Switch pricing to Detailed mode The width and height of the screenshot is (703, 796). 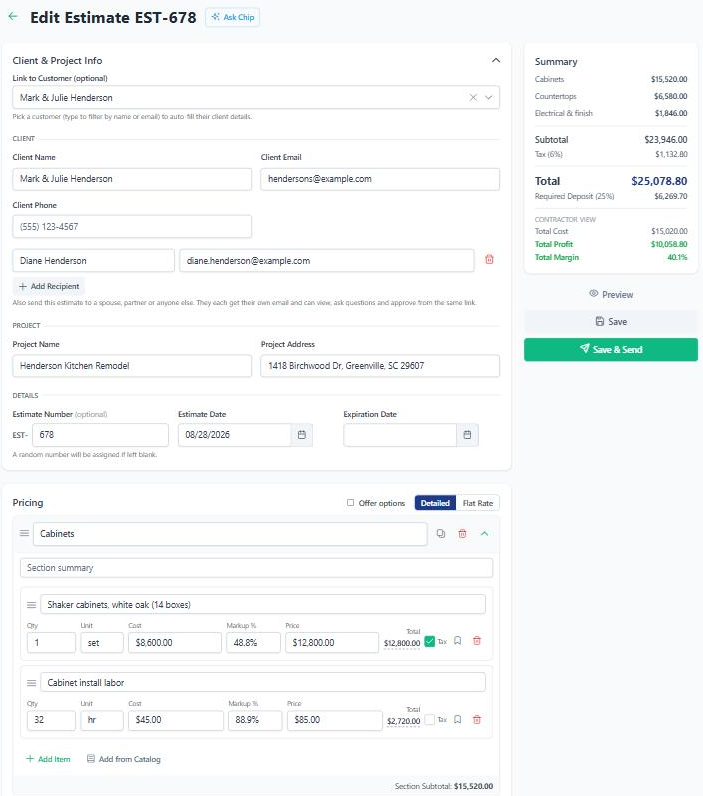(435, 503)
